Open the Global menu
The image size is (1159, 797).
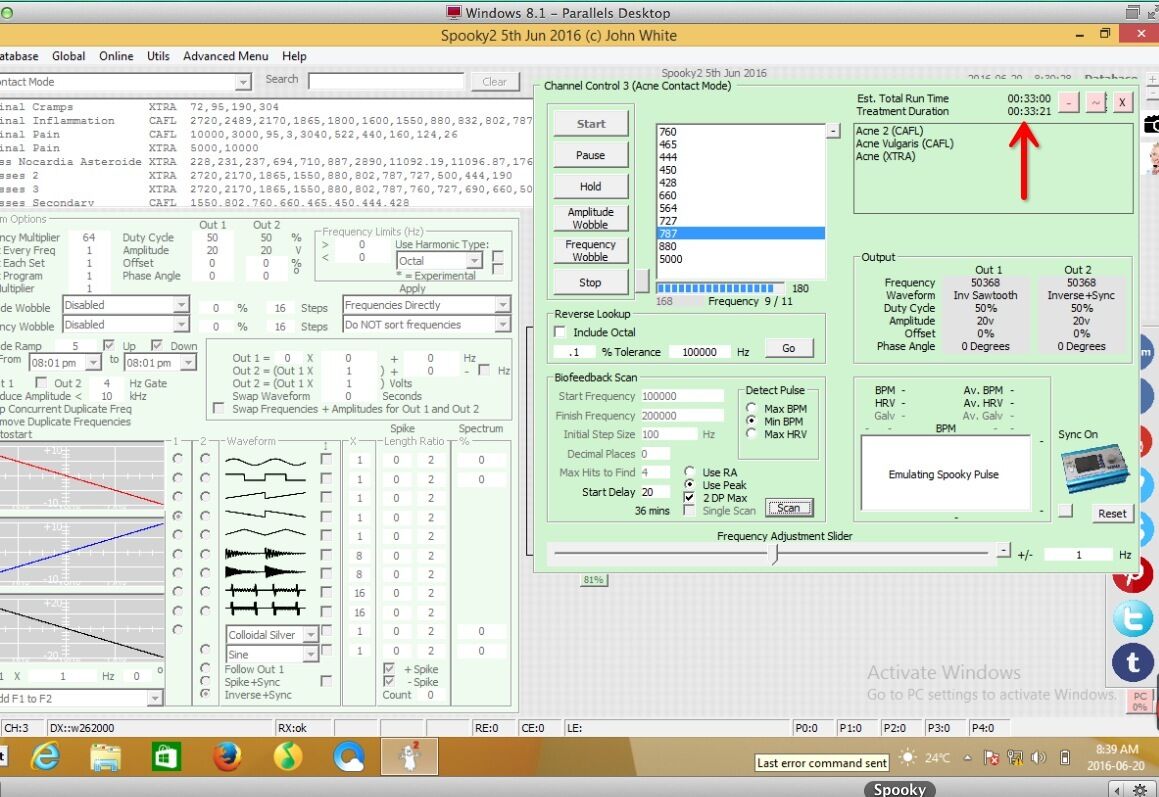[x=68, y=56]
